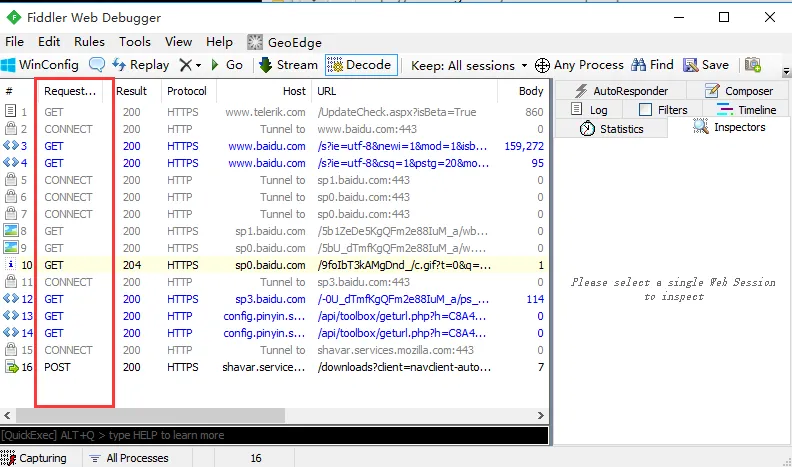
Task: Switch to the Timeline tab
Action: (x=746, y=110)
